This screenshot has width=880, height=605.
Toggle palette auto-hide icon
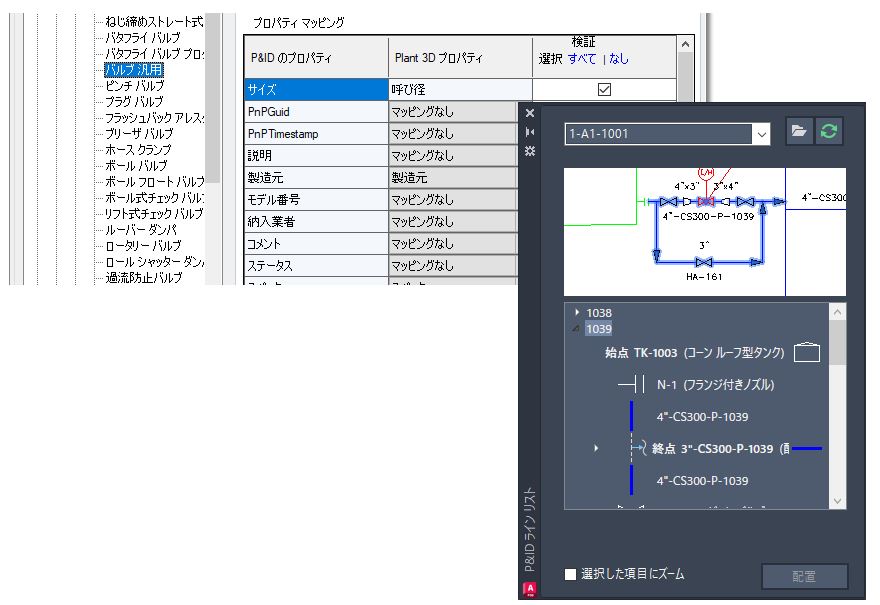530,132
